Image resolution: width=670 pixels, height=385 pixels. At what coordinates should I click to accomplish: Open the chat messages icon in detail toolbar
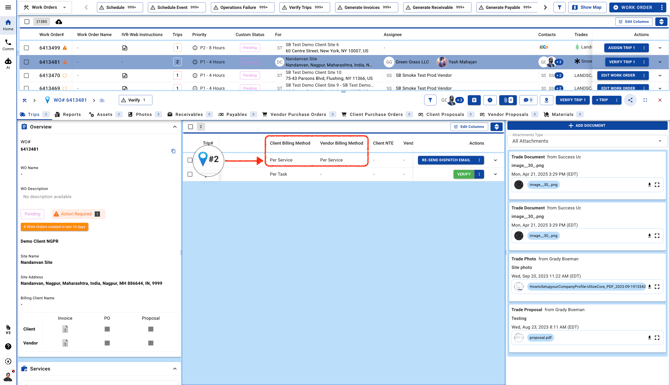[528, 100]
